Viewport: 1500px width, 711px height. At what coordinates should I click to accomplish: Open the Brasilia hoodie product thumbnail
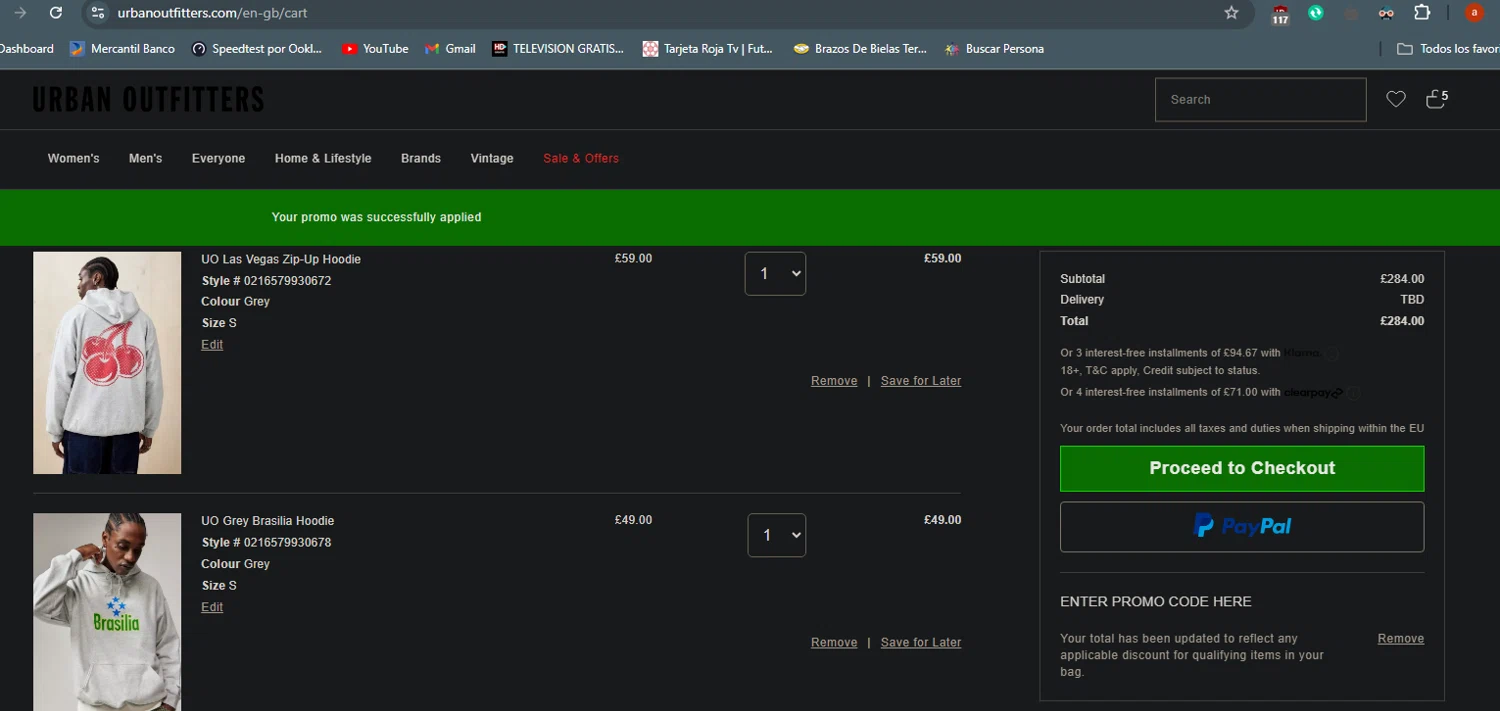pyautogui.click(x=107, y=612)
